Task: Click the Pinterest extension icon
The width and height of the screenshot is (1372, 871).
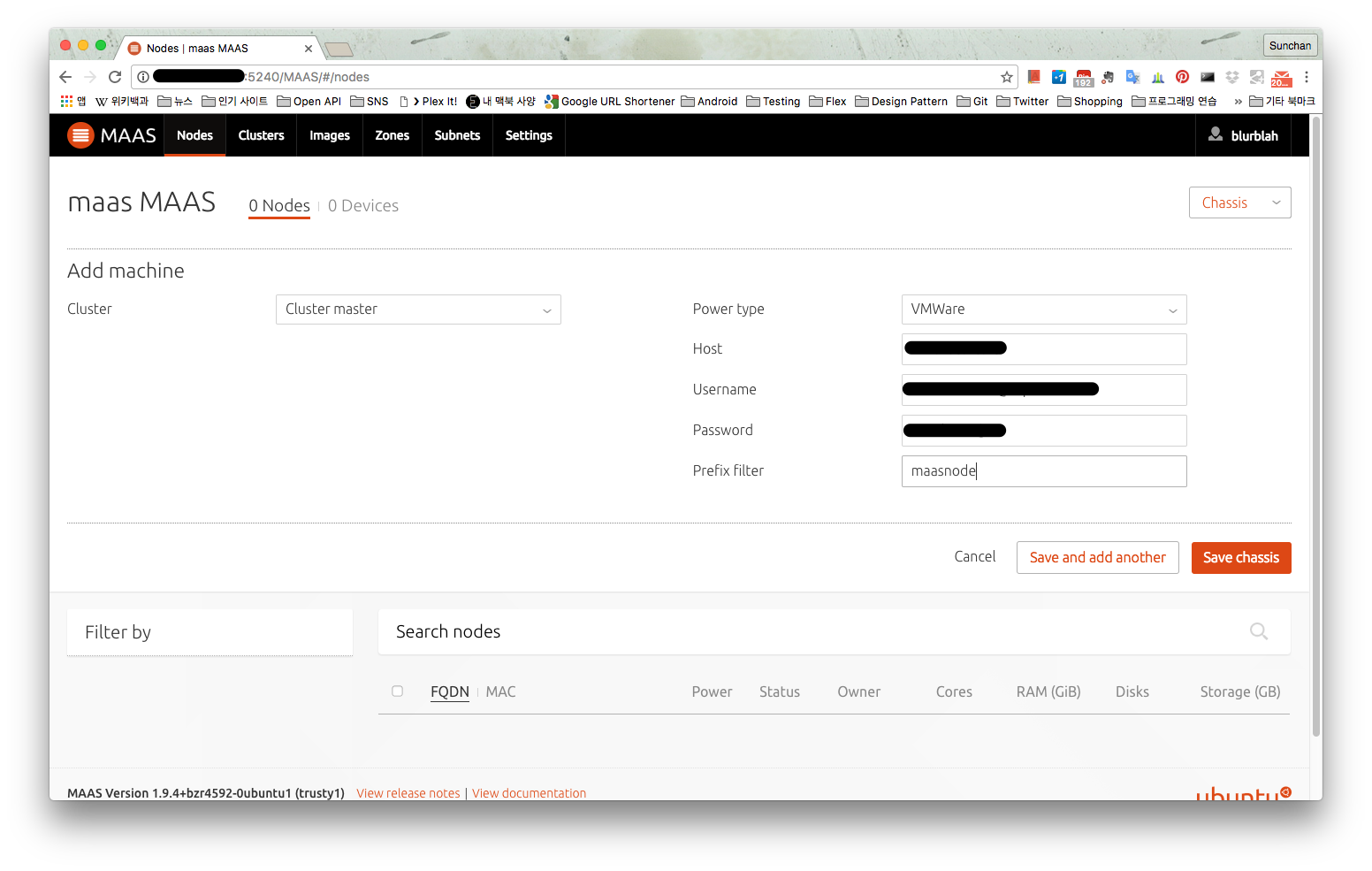Action: [1182, 77]
